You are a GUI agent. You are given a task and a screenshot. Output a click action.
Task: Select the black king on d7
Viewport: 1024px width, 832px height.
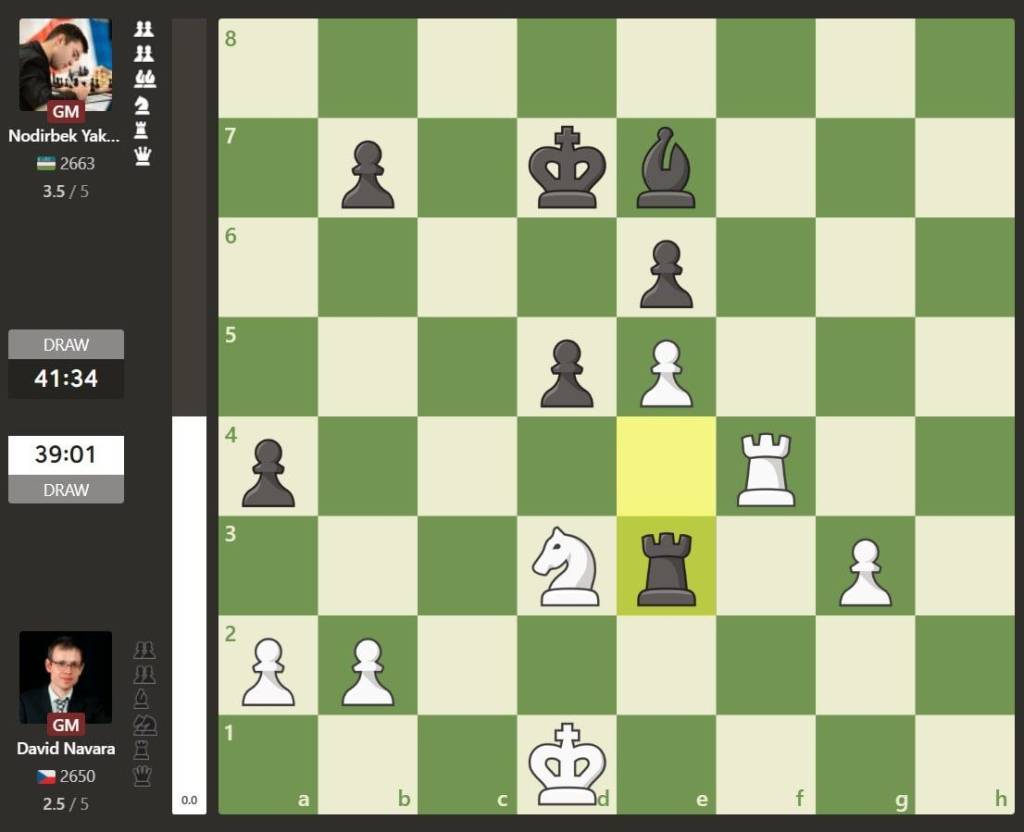point(567,168)
